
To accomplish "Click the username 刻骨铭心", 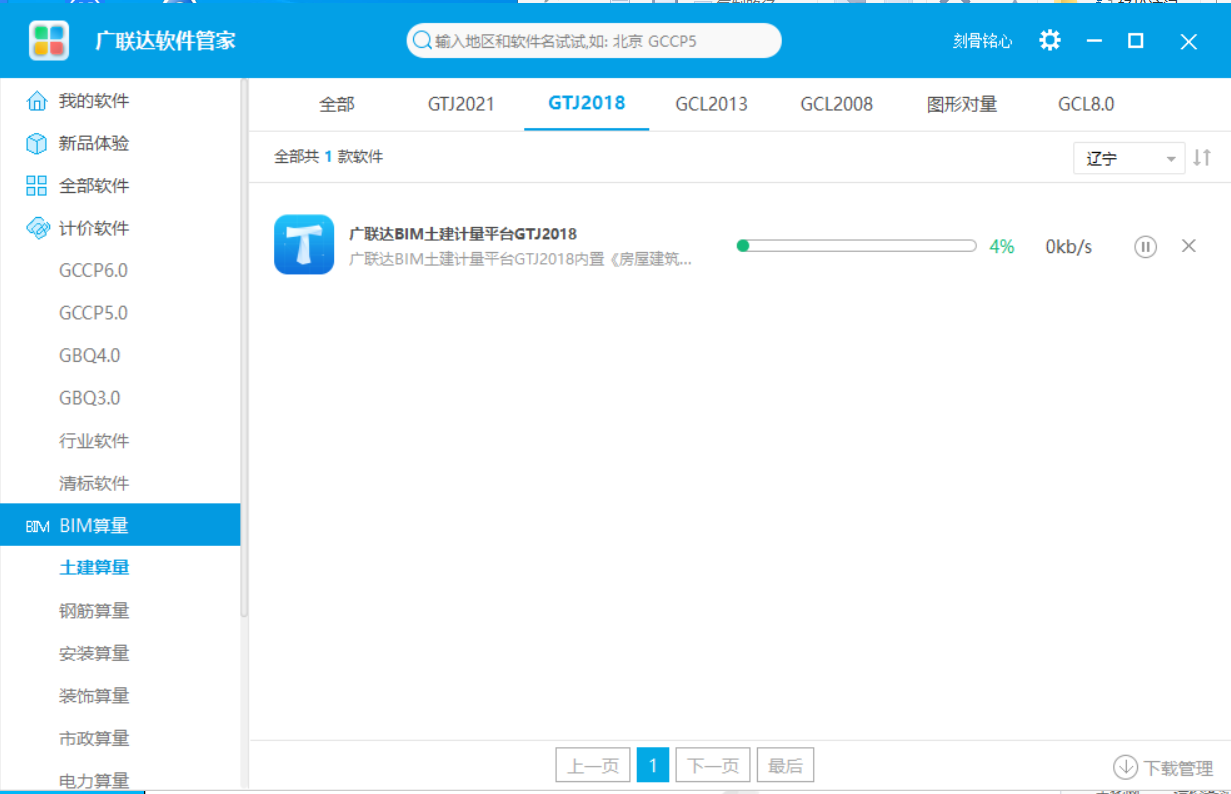I will [x=982, y=41].
